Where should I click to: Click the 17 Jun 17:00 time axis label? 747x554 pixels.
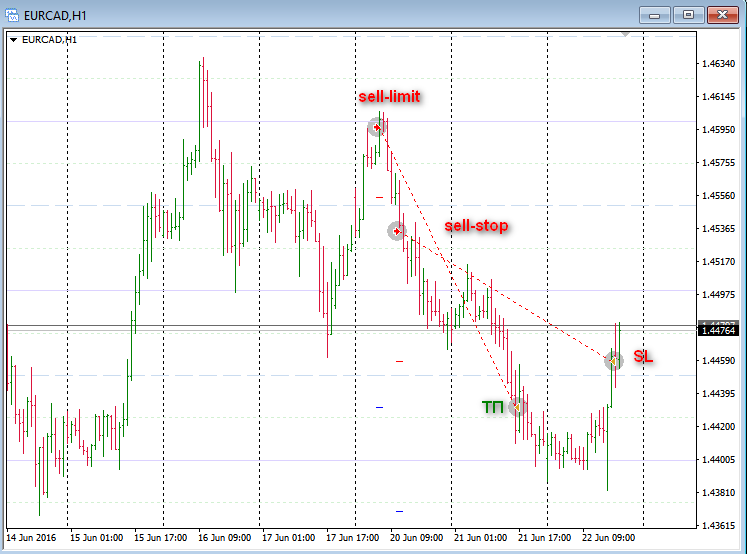tap(353, 538)
